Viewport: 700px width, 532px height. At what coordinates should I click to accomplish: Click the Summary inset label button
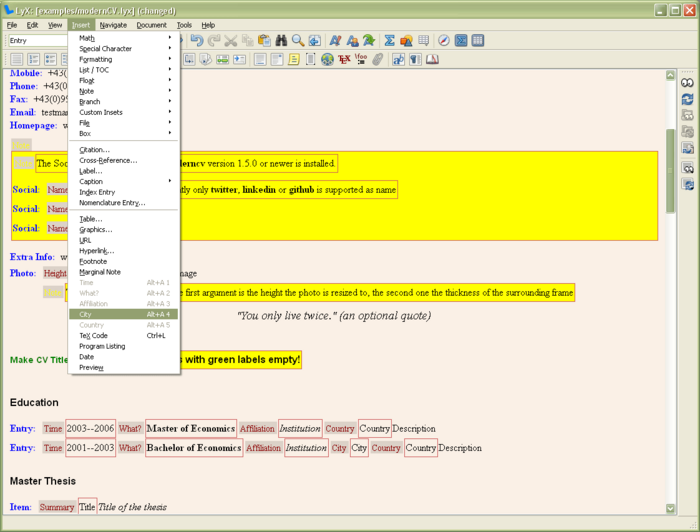point(57,507)
